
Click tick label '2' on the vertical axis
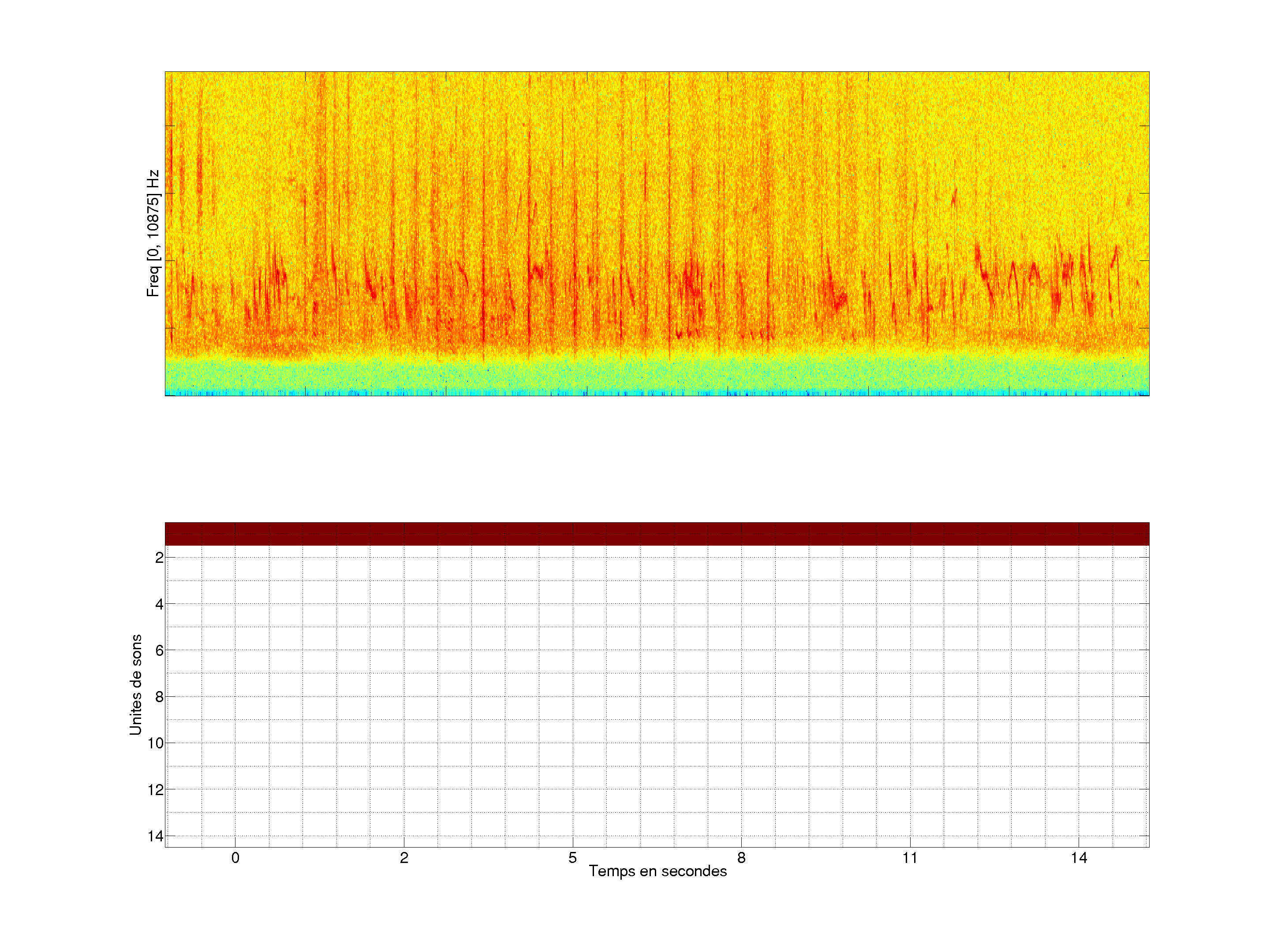[159, 558]
